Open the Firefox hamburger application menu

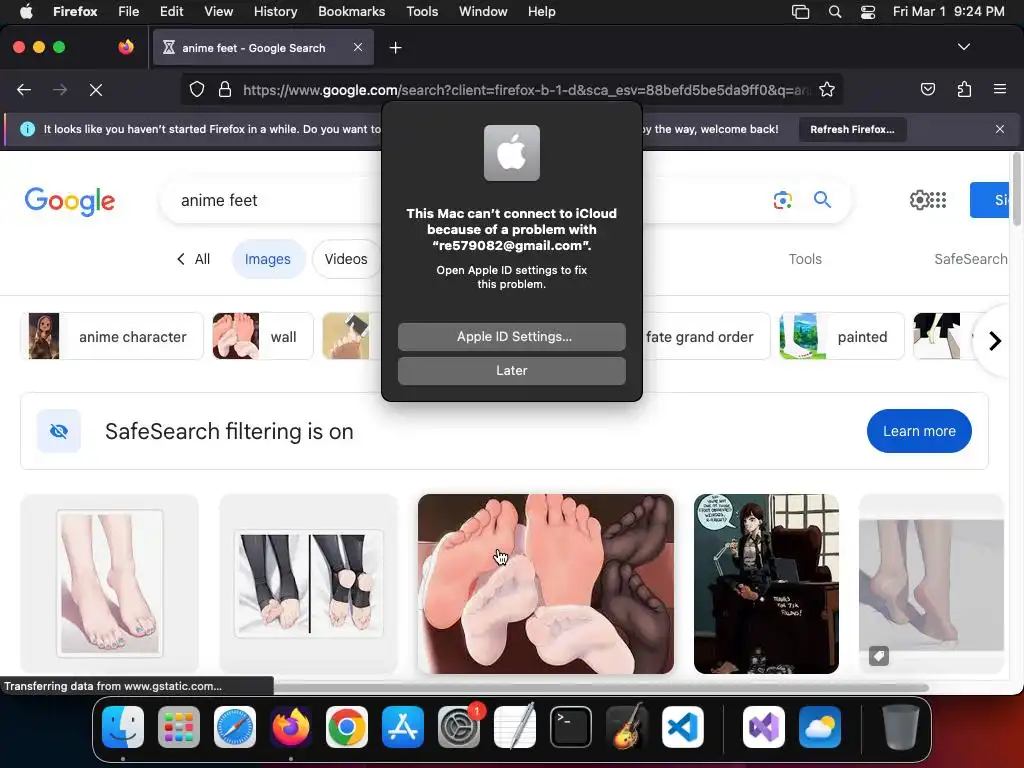click(1000, 89)
